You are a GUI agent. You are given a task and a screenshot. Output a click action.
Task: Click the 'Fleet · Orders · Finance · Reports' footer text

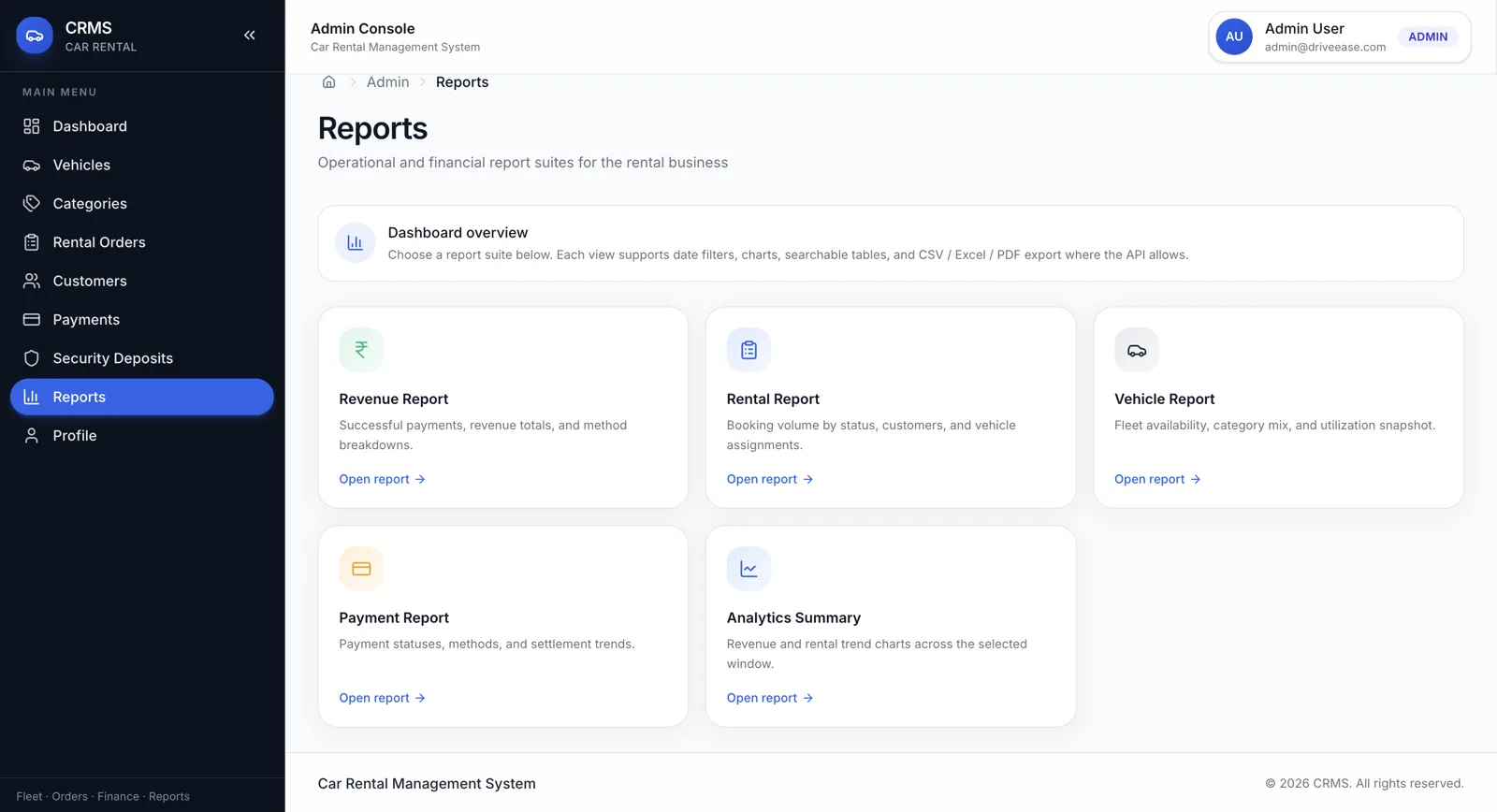click(103, 797)
